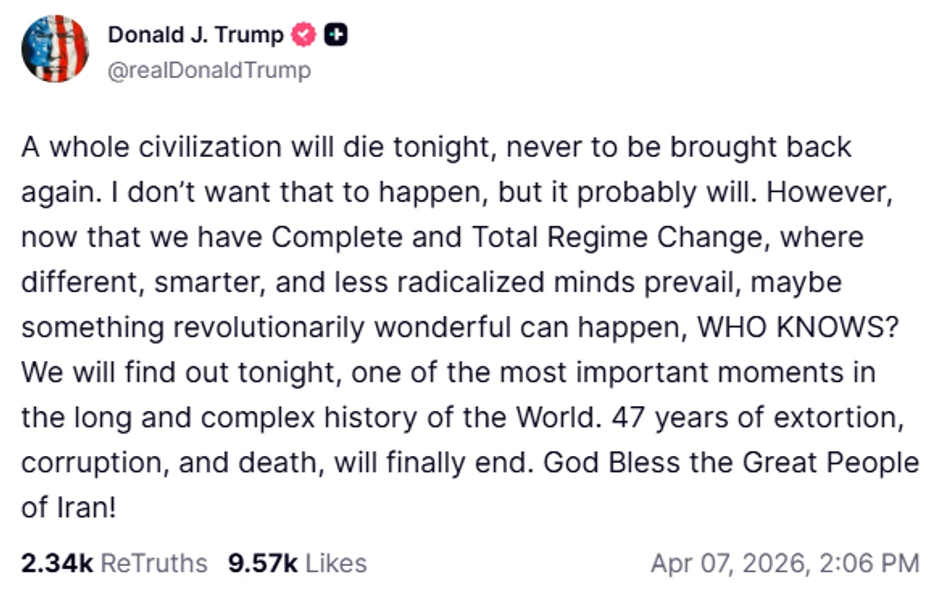The width and height of the screenshot is (940, 591).
Task: Open the Donald J. Trump display name
Action: 195,35
